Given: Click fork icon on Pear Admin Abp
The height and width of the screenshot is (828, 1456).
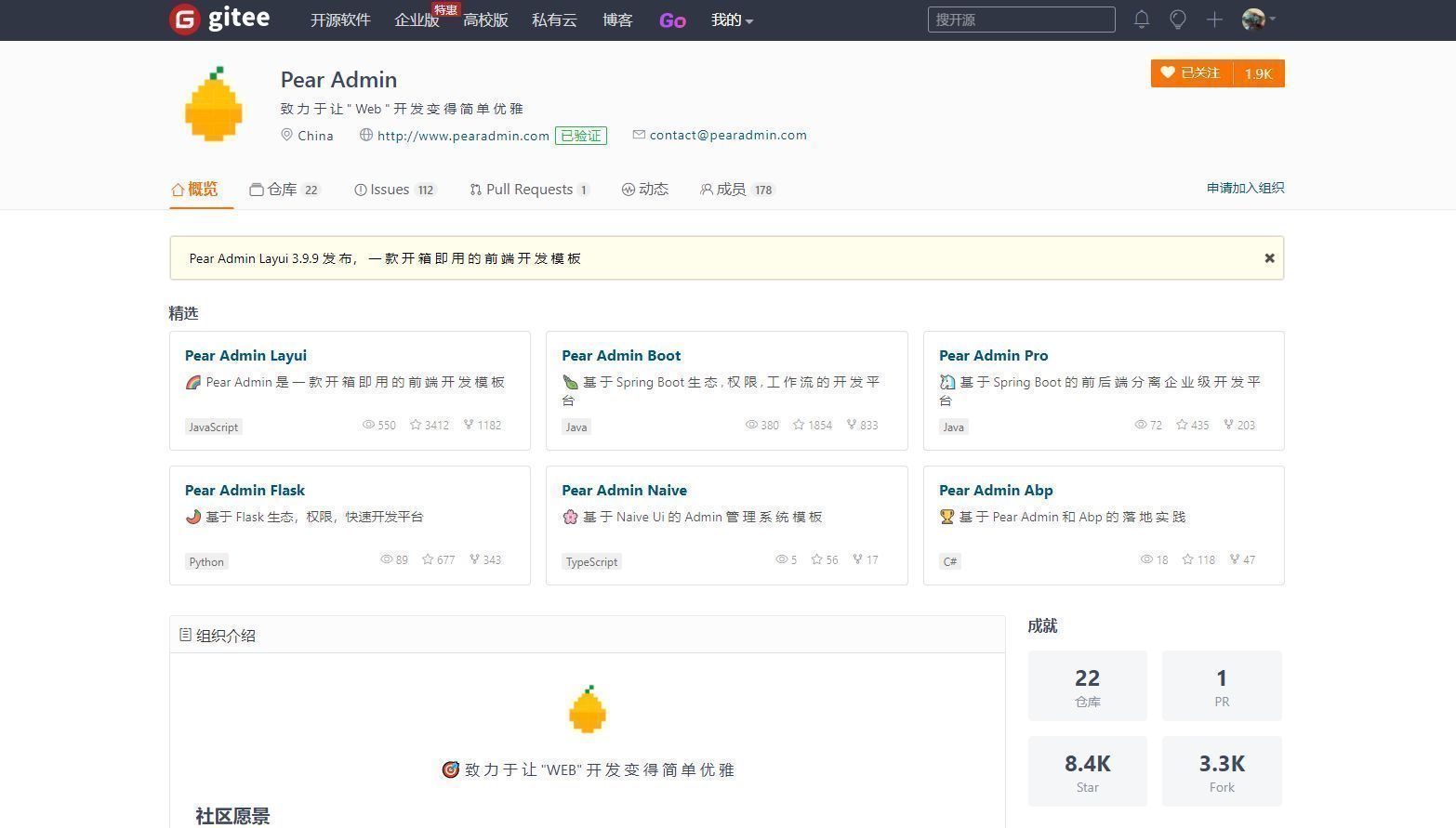Looking at the screenshot, I should pos(1234,559).
